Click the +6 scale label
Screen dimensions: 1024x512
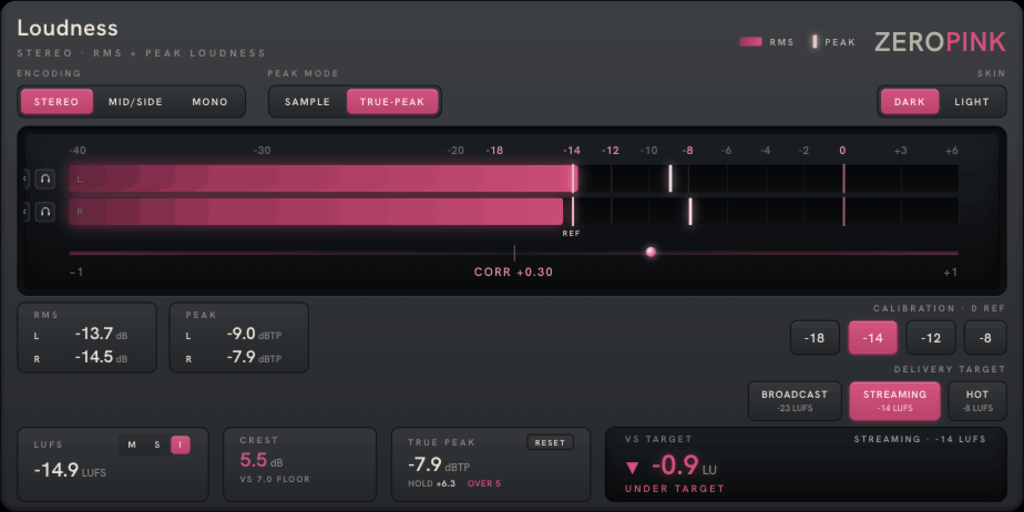click(952, 151)
